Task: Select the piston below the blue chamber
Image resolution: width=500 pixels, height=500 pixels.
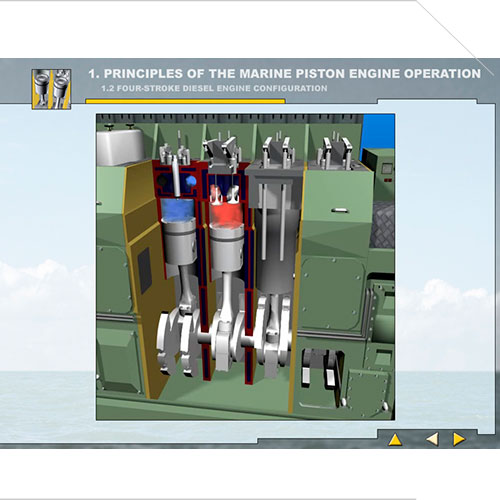Action: (179, 242)
